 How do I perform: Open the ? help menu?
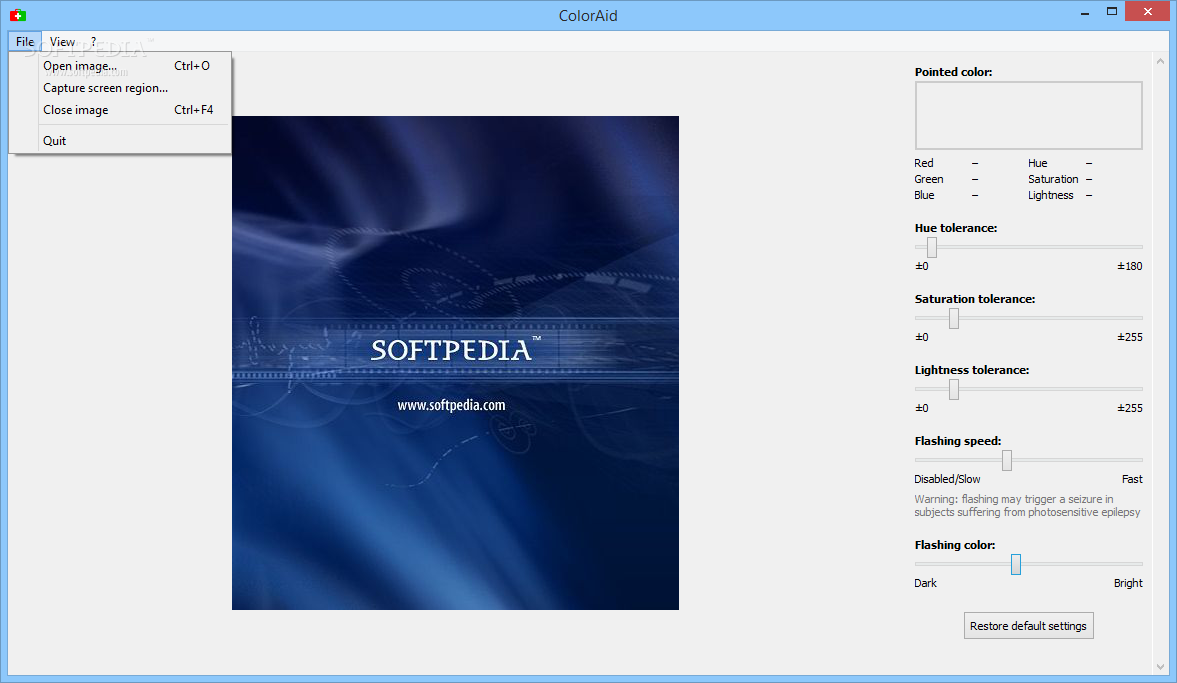click(x=94, y=42)
